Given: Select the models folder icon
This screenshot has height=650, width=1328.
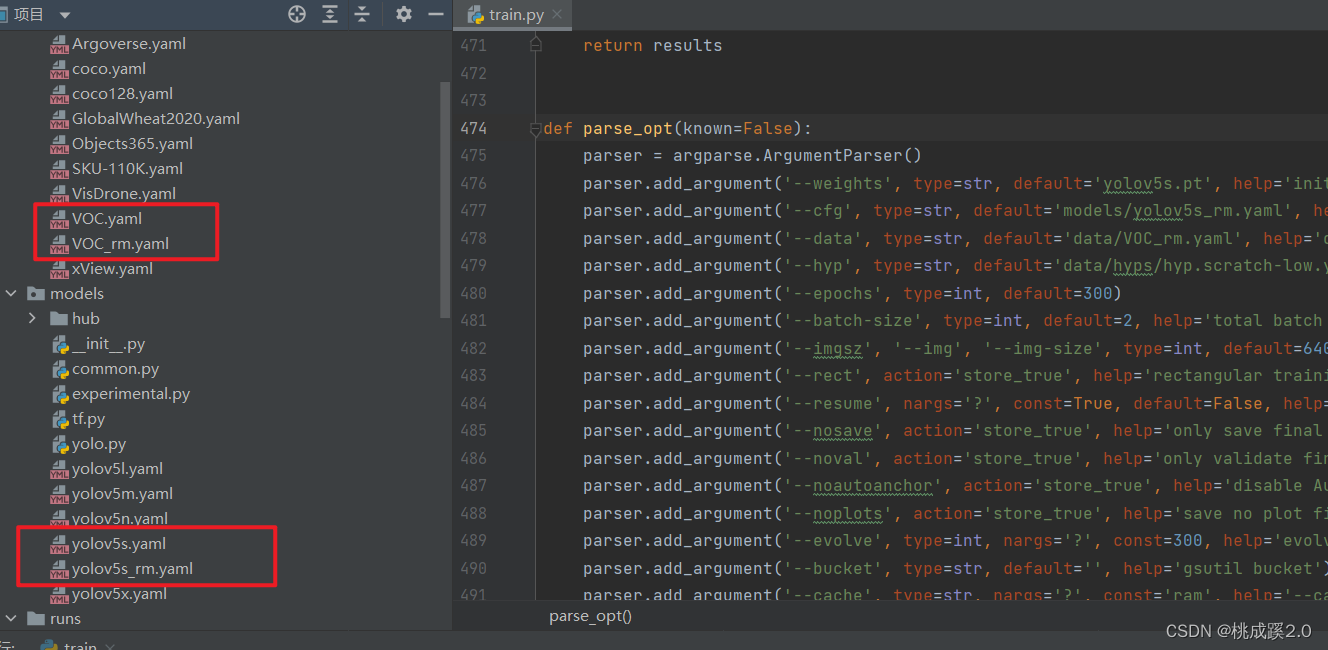Looking at the screenshot, I should coord(36,294).
